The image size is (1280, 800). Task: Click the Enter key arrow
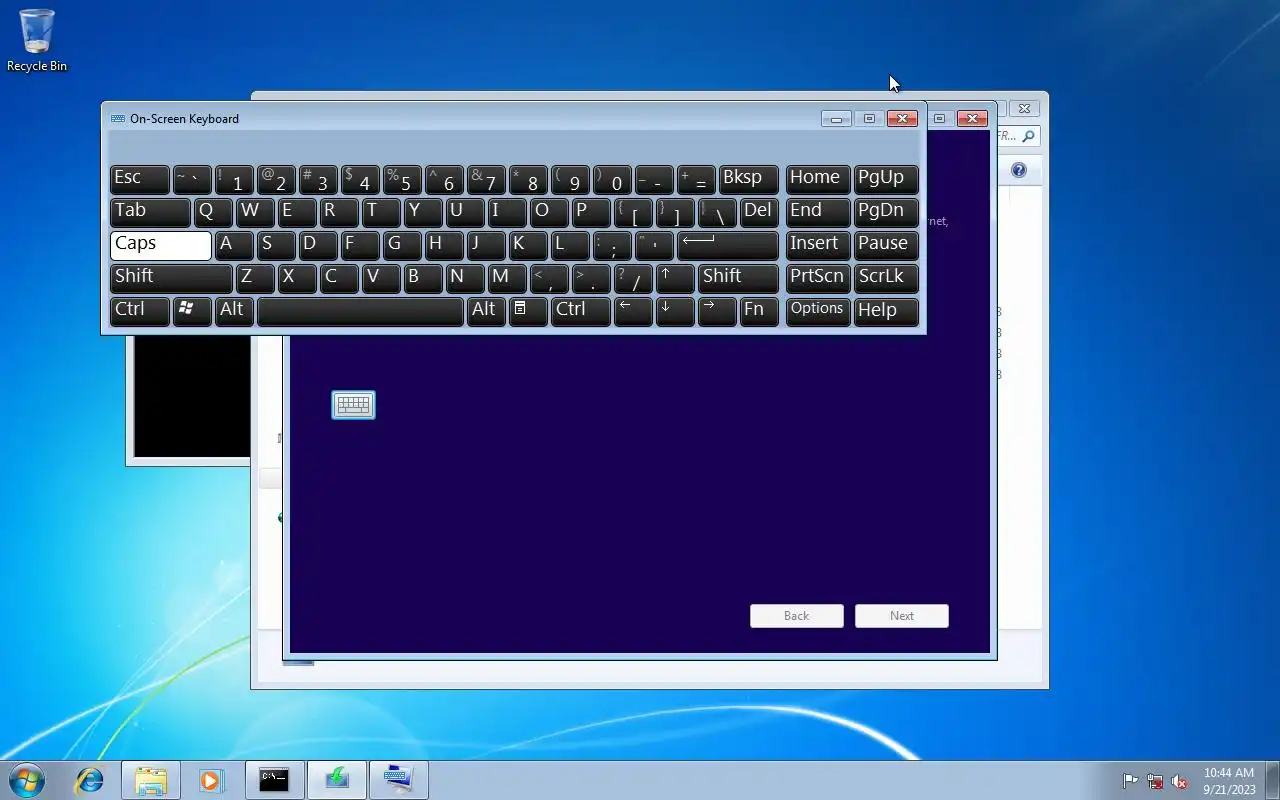[x=728, y=245]
